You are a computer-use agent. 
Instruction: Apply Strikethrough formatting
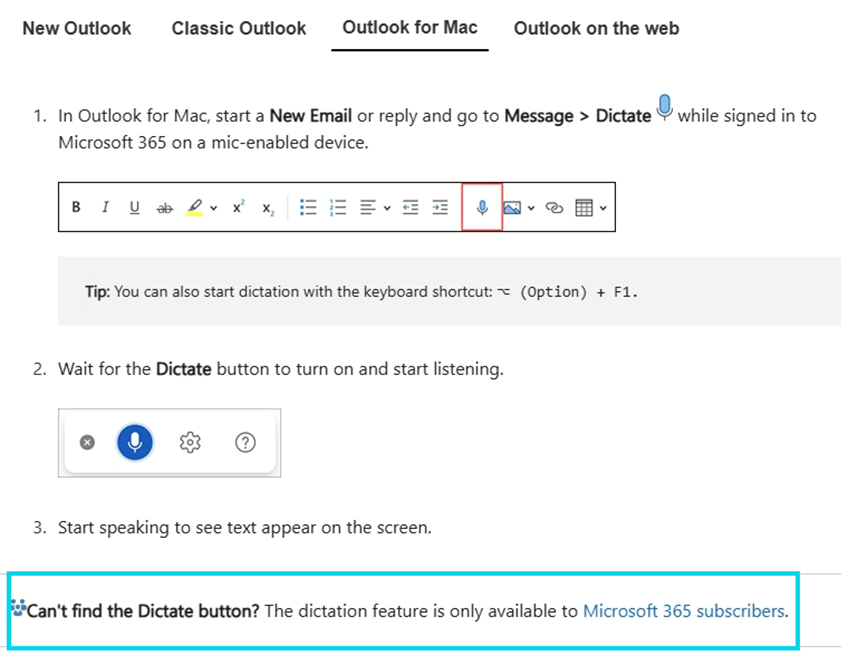pos(164,207)
